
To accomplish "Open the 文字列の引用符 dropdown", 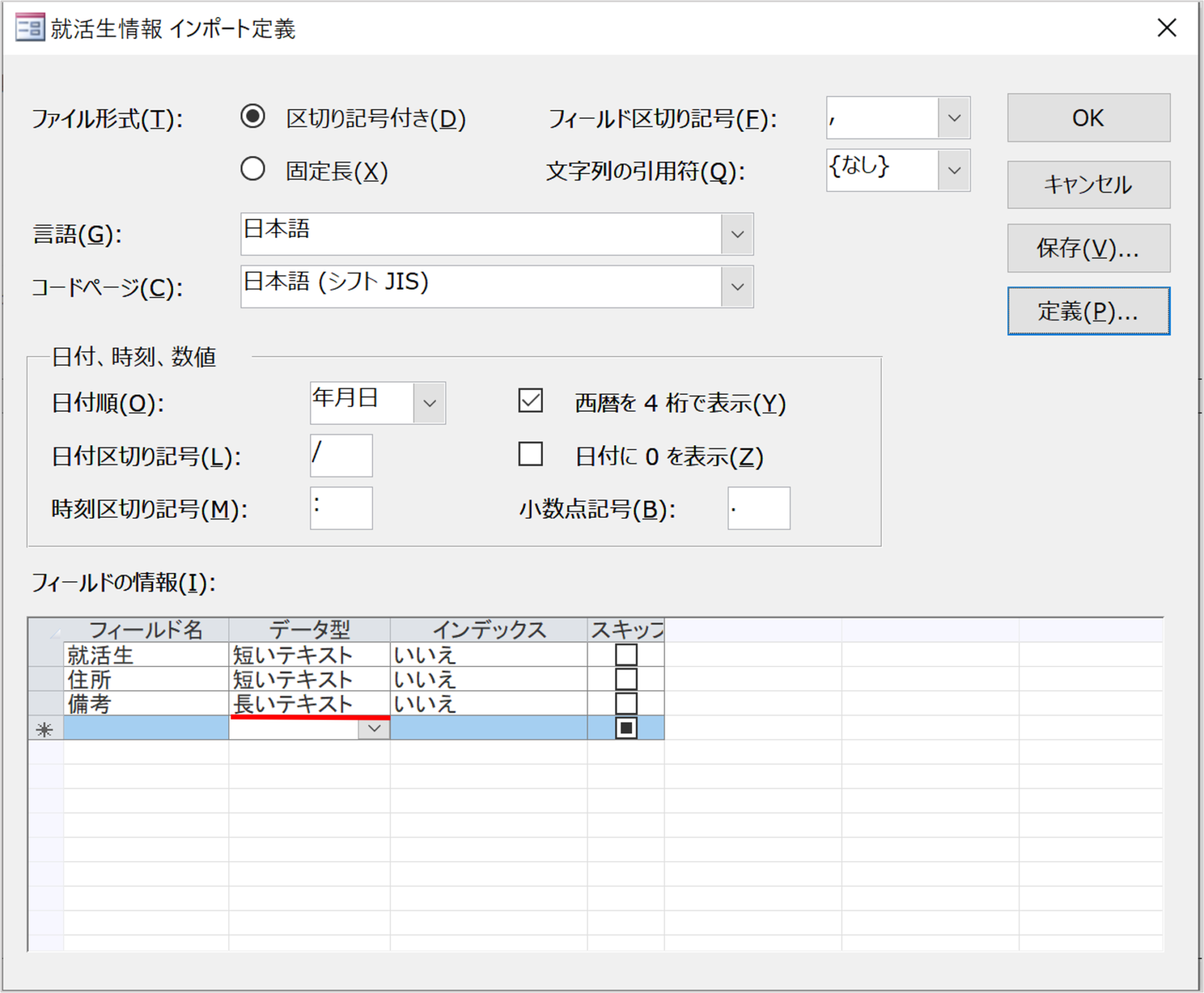I will pyautogui.click(x=954, y=171).
